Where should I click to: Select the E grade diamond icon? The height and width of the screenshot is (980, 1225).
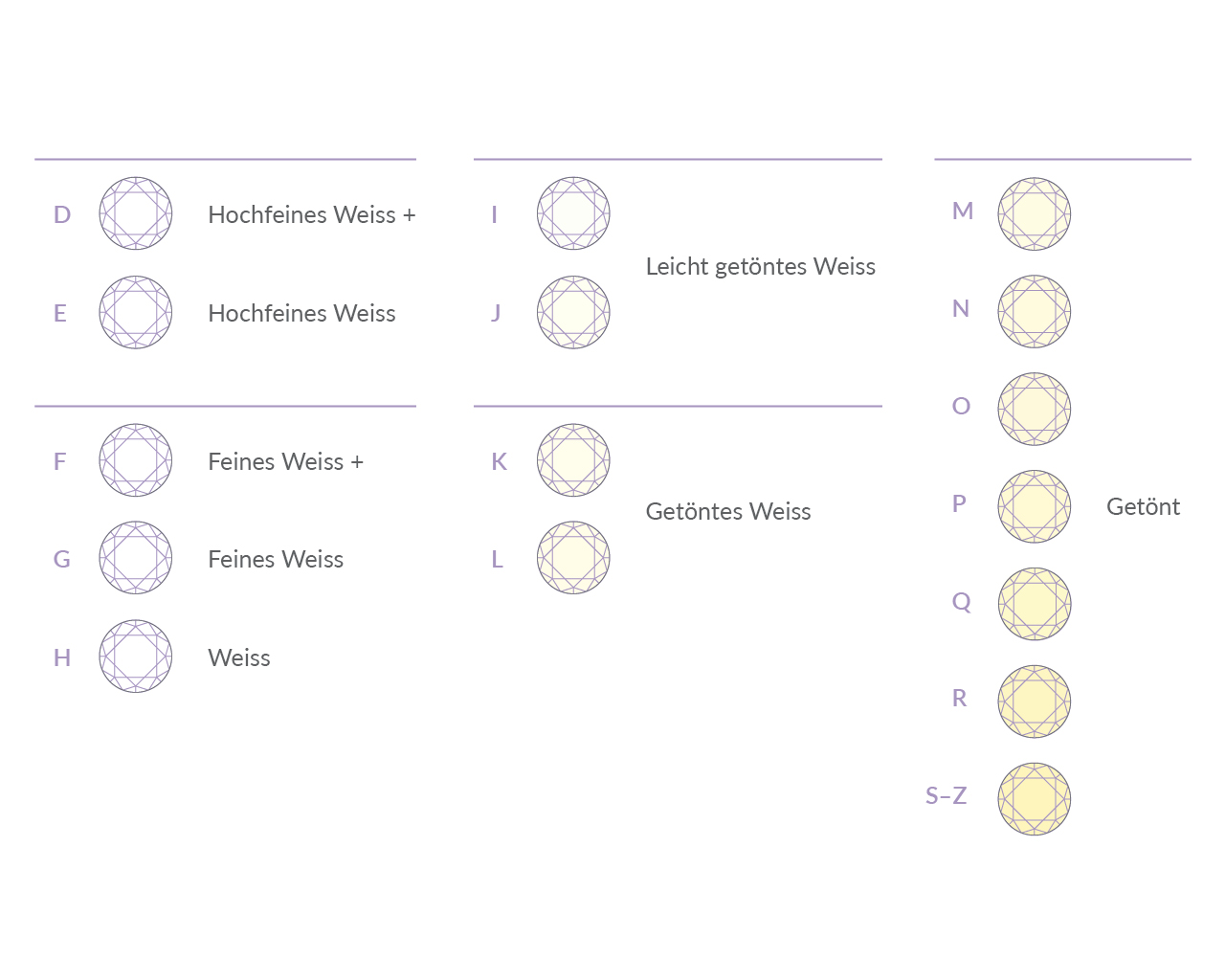136,312
